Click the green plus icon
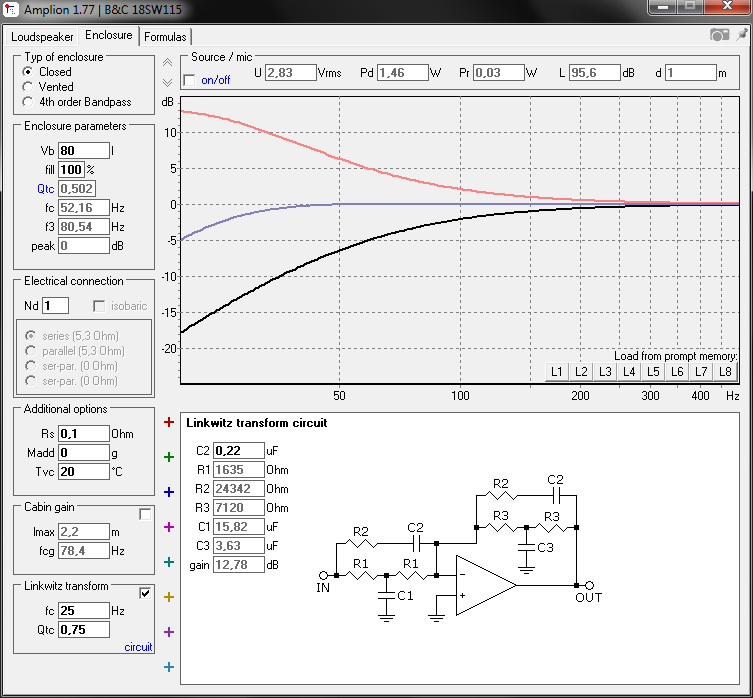The height and width of the screenshot is (698, 753). coord(169,457)
